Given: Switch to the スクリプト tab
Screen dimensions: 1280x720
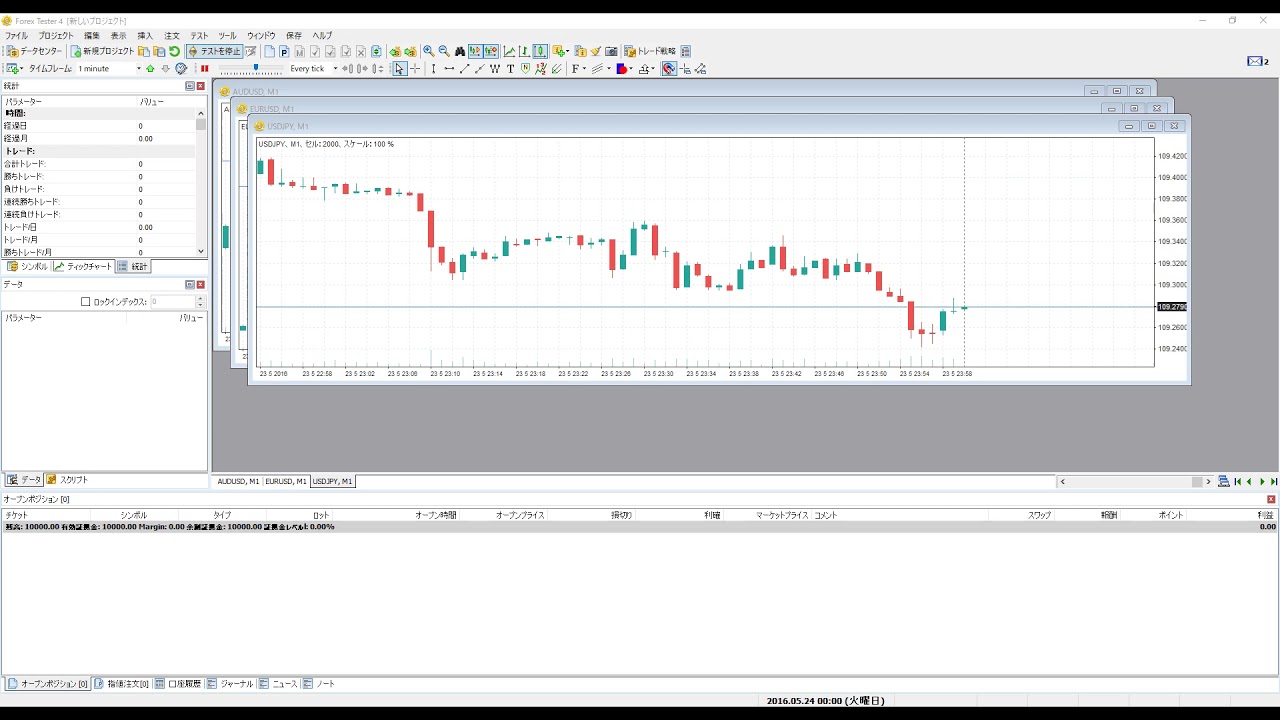Looking at the screenshot, I should (x=67, y=480).
